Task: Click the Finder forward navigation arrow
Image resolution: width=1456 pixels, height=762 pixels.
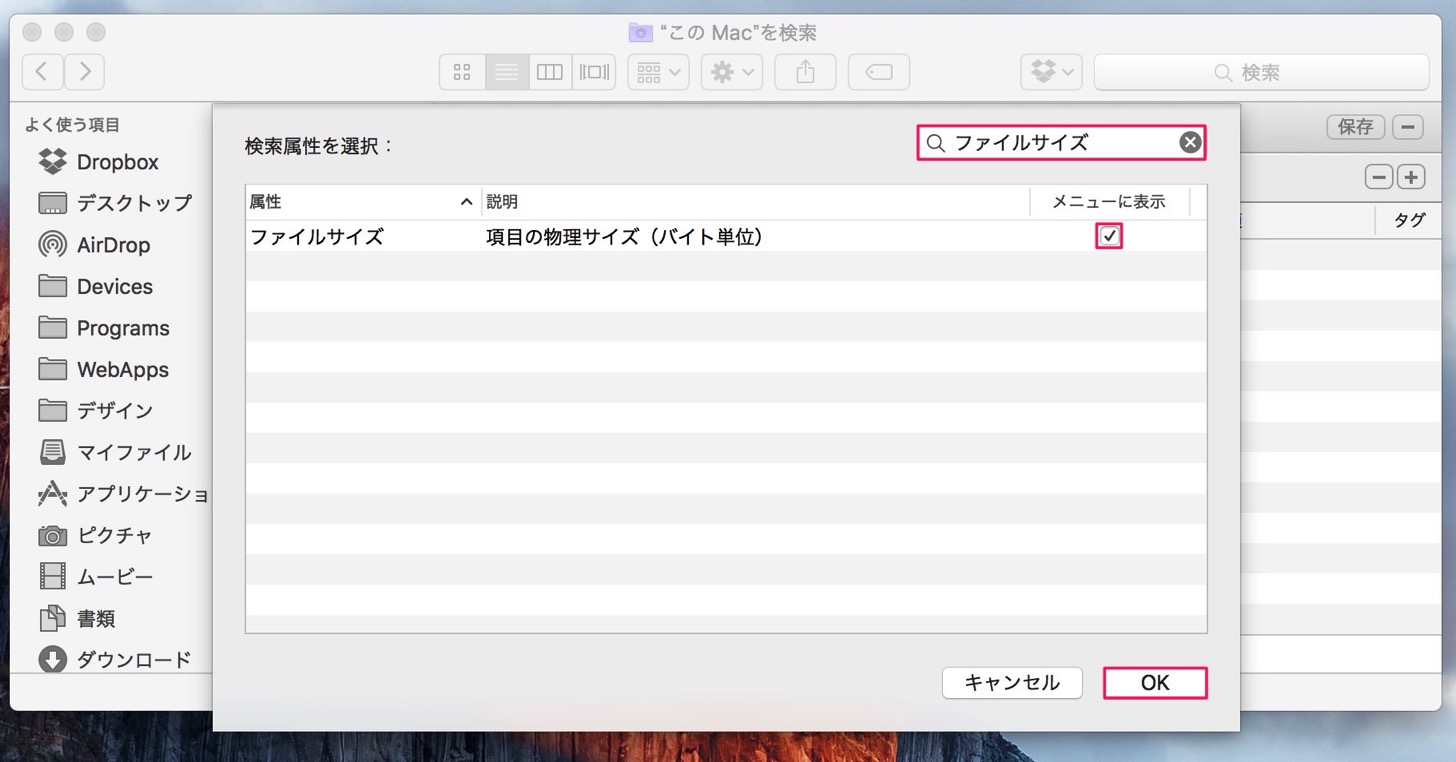Action: 84,72
